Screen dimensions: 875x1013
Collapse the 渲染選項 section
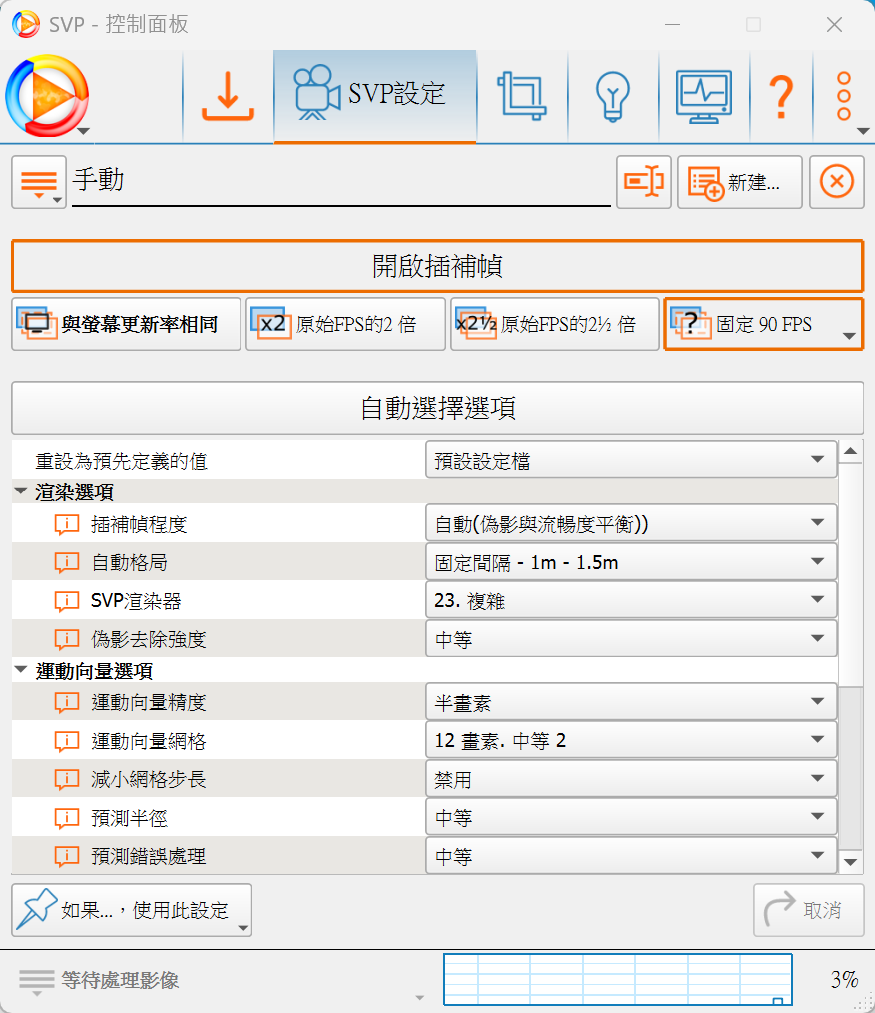pos(21,492)
